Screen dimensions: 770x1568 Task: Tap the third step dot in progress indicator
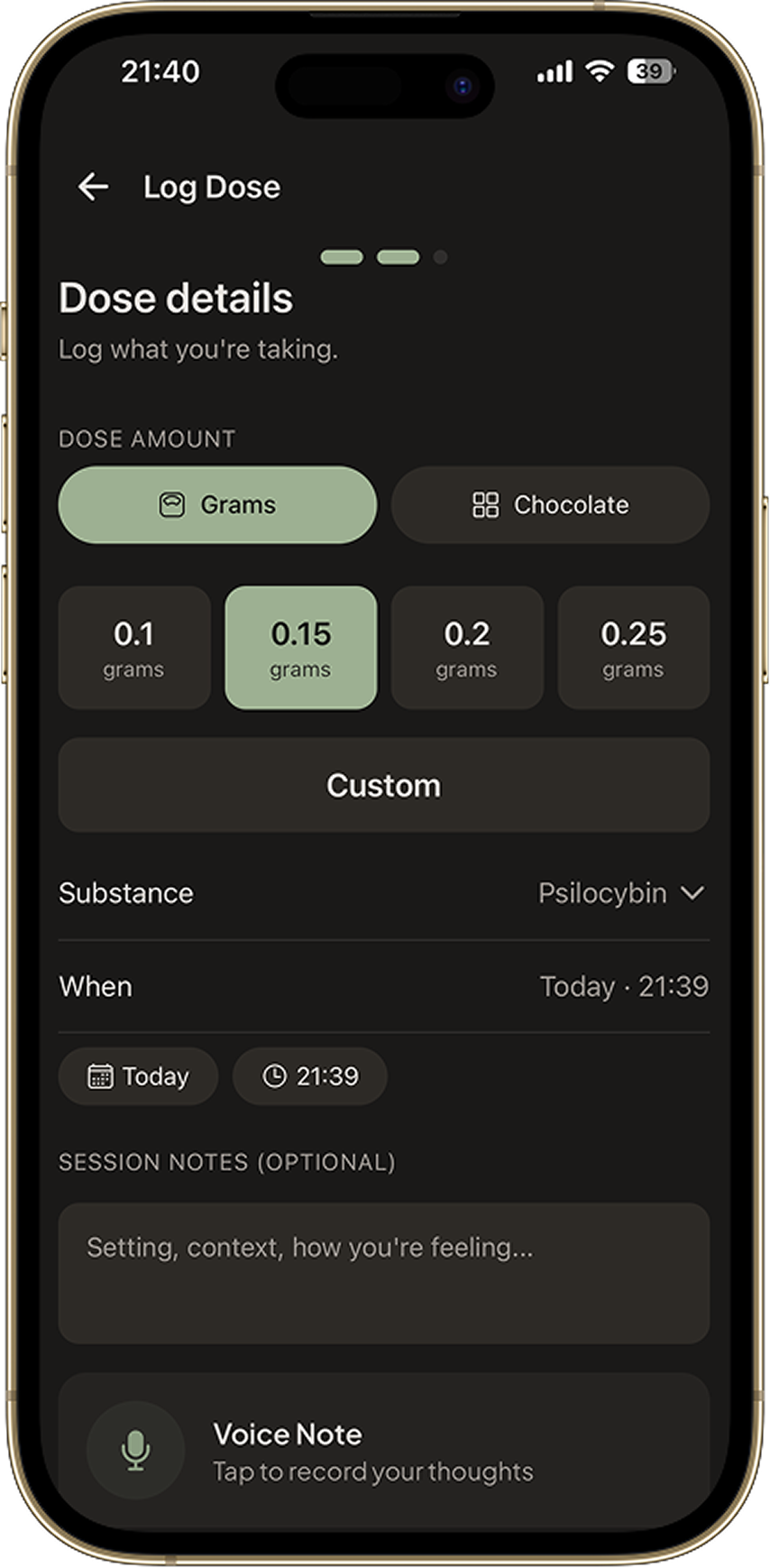click(440, 257)
